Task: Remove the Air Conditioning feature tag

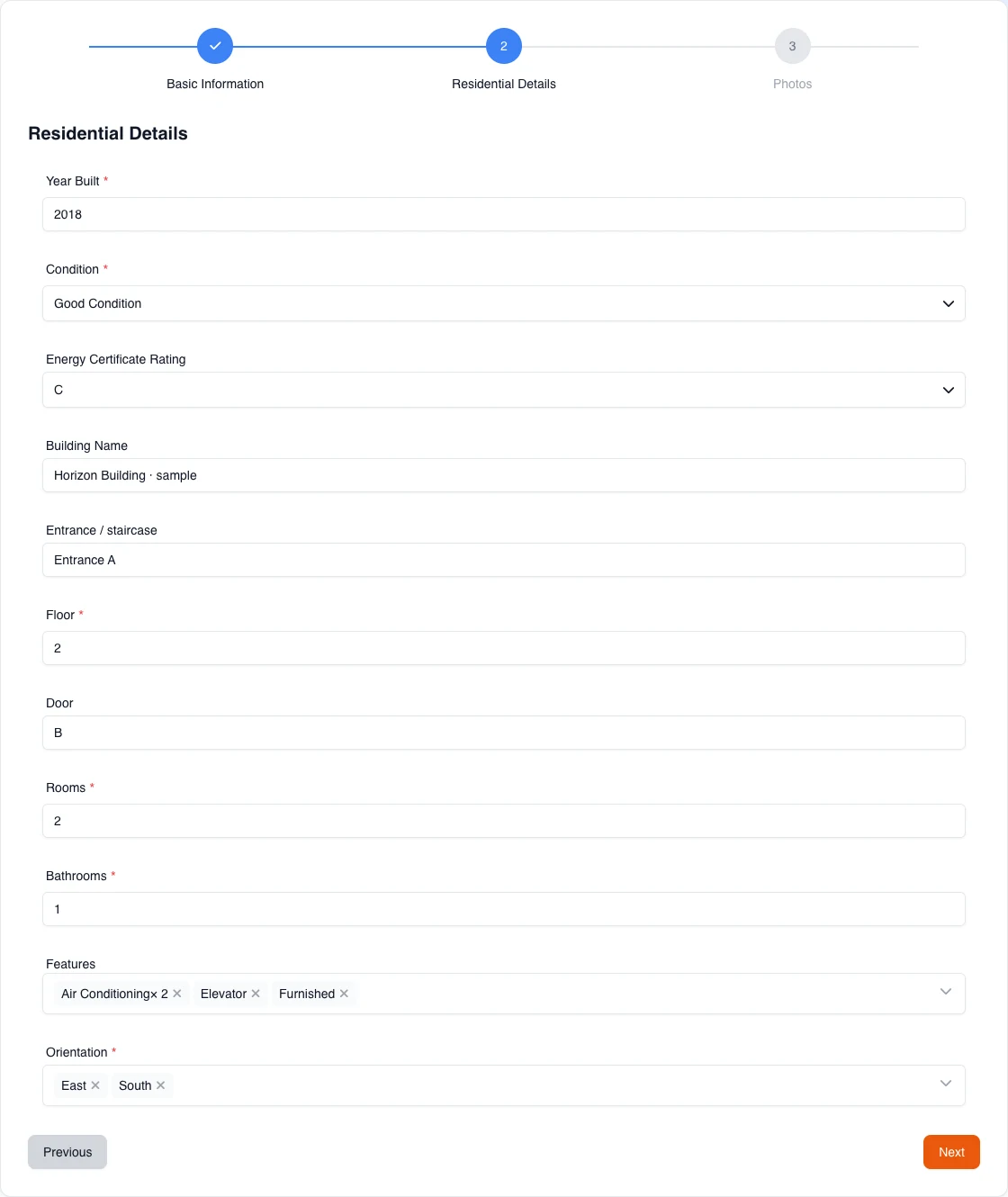Action: [177, 994]
